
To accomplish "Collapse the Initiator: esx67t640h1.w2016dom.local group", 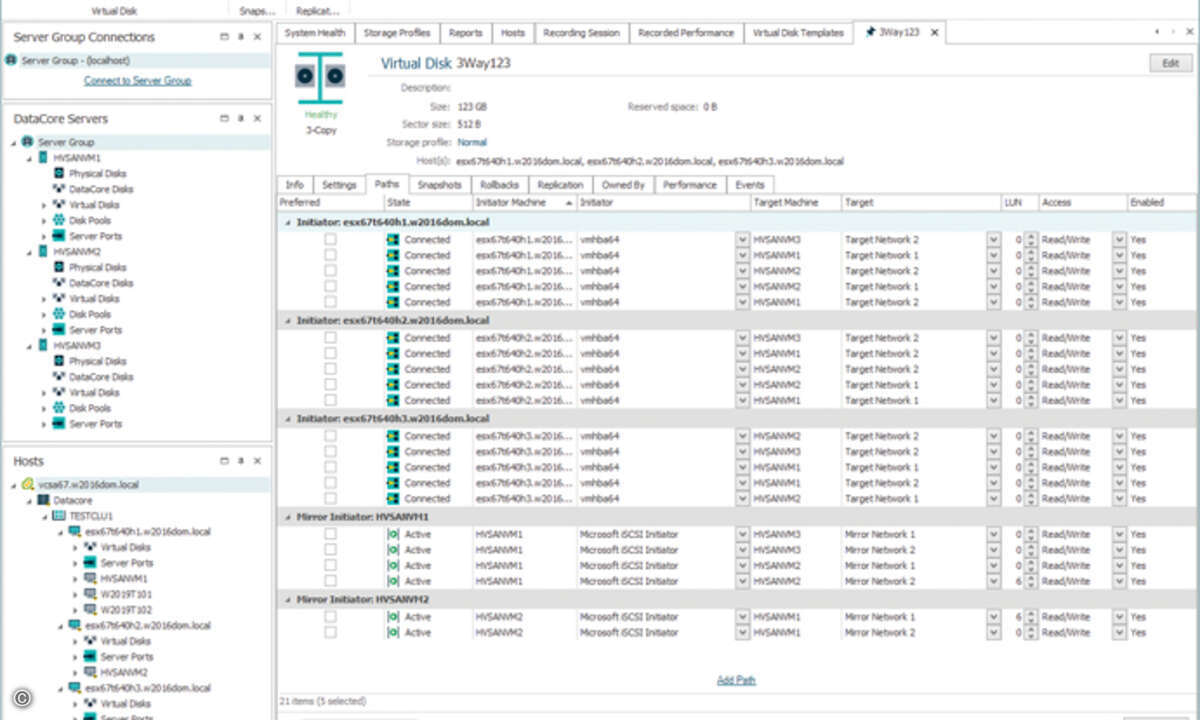I will click(x=287, y=223).
